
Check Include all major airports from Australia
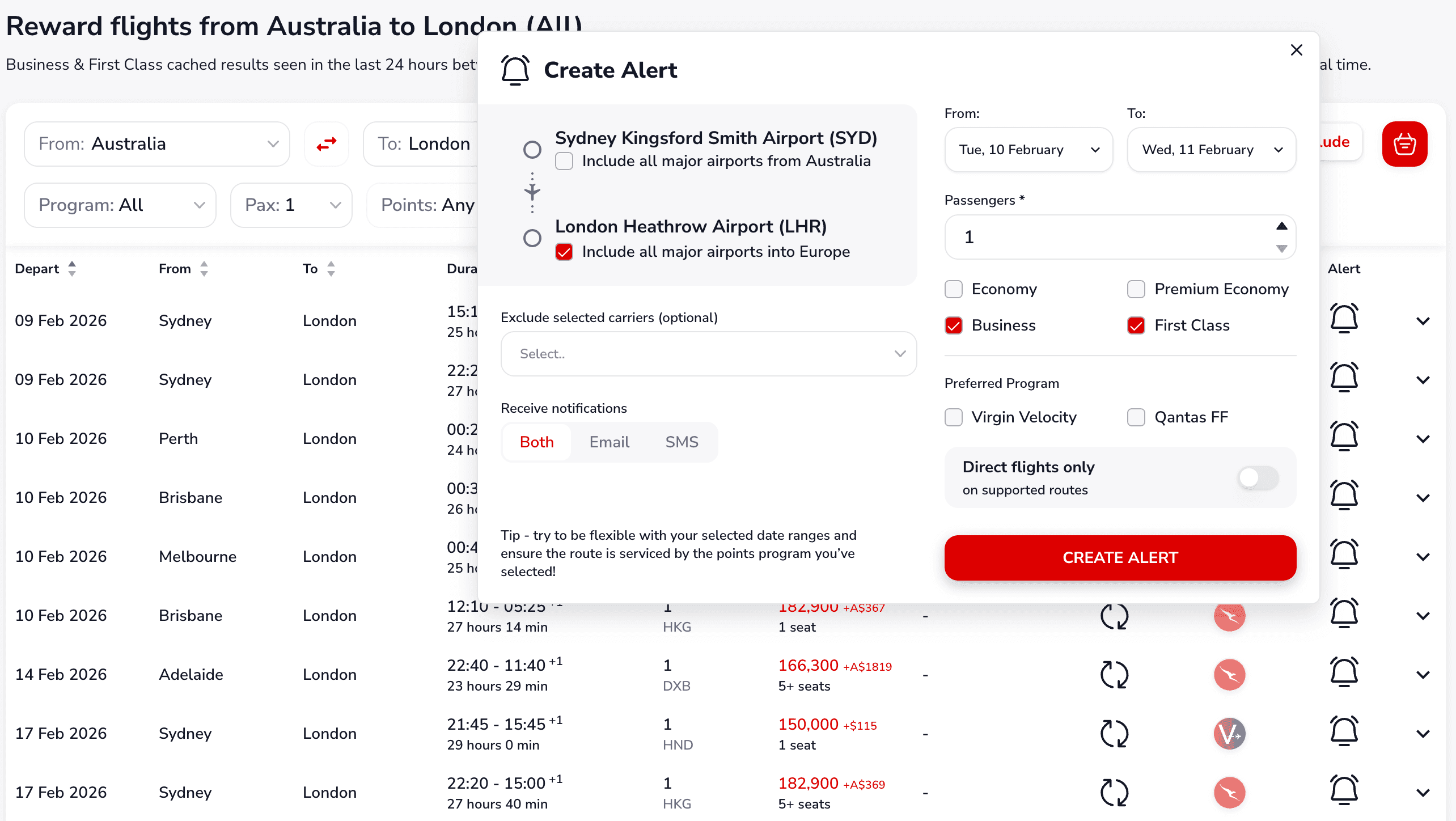point(564,162)
